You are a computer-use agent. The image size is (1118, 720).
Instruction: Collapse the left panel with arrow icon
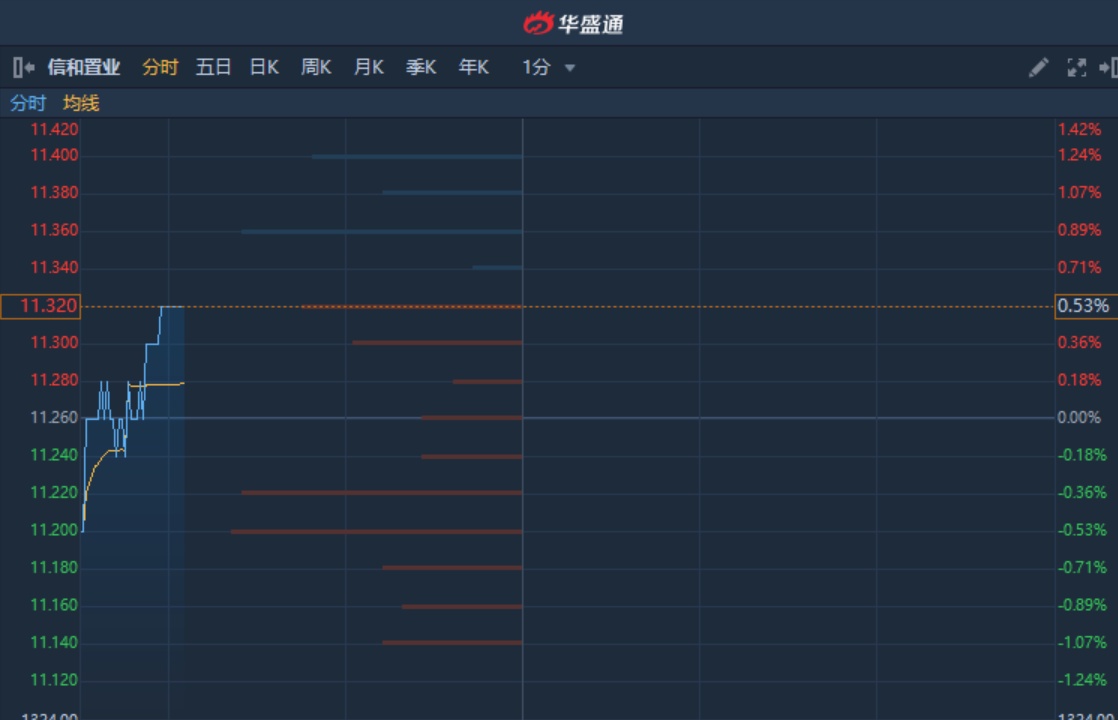click(x=24, y=68)
